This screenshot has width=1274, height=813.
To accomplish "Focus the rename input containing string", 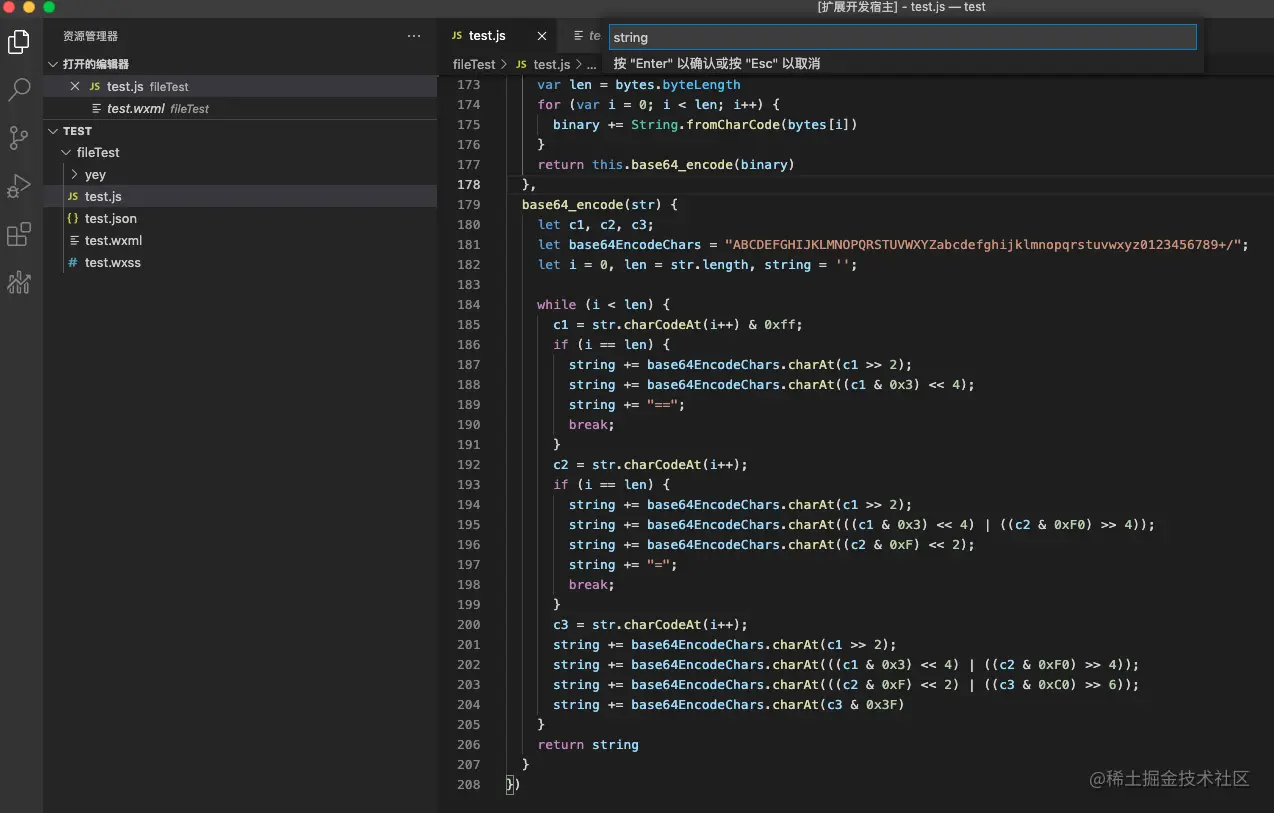I will click(x=902, y=37).
